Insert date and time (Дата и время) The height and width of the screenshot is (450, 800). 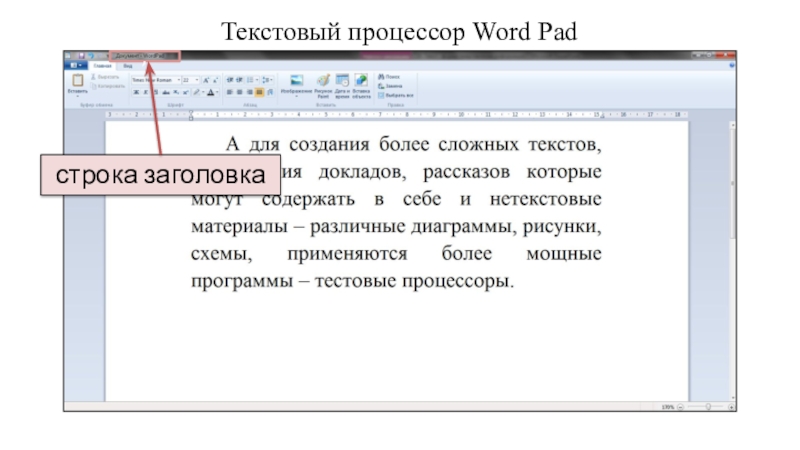[342, 86]
